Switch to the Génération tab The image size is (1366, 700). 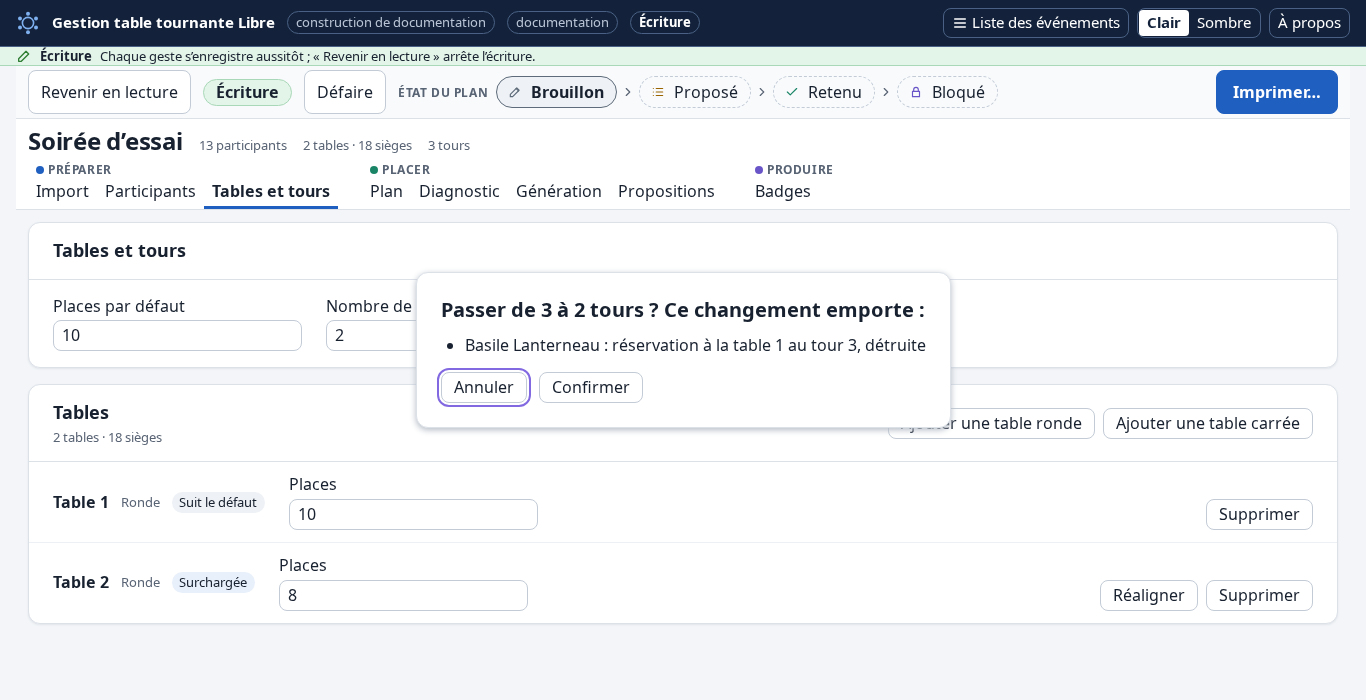[559, 191]
